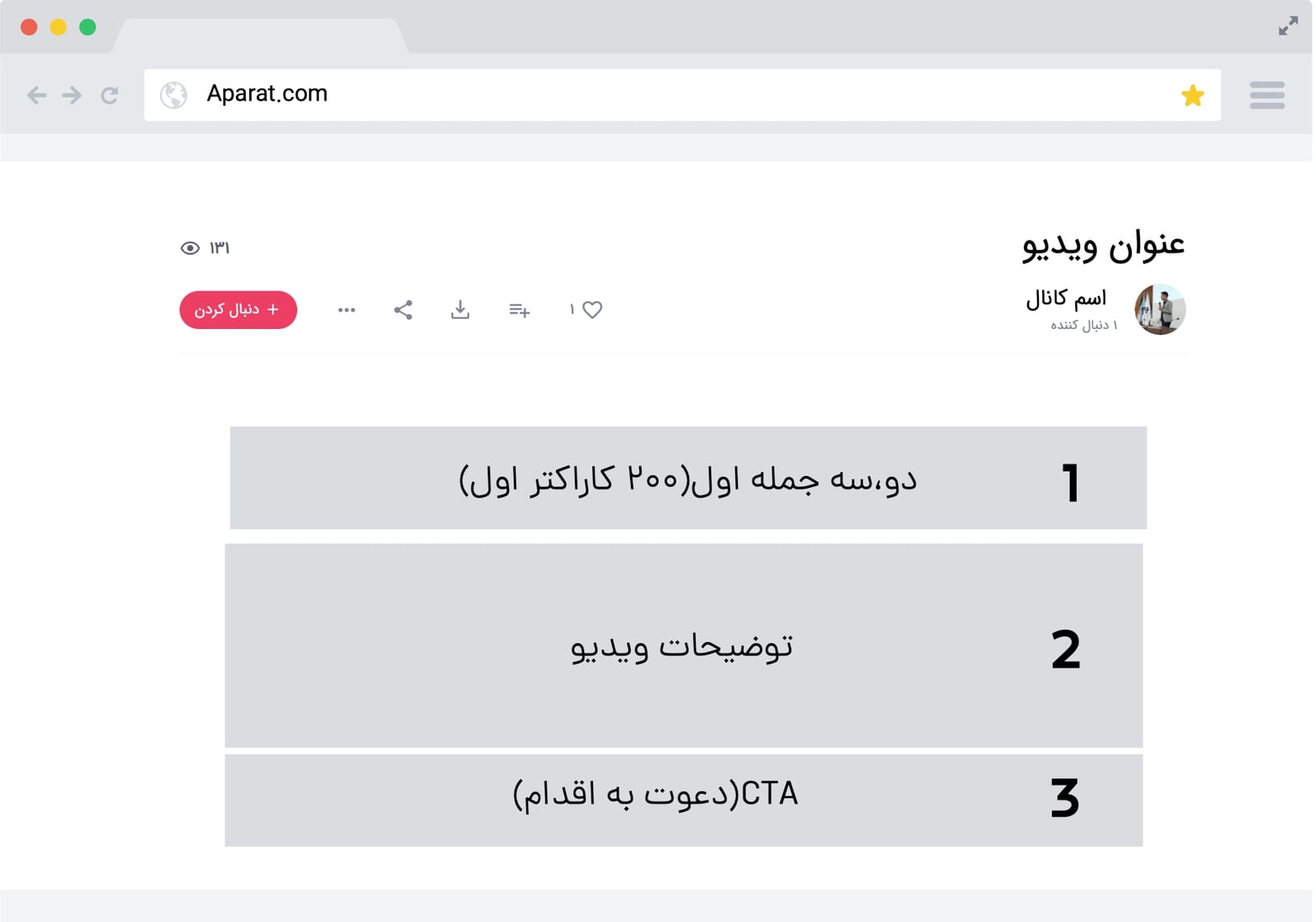The width and height of the screenshot is (1316, 922).
Task: Like the video with the heart icon
Action: (x=592, y=309)
